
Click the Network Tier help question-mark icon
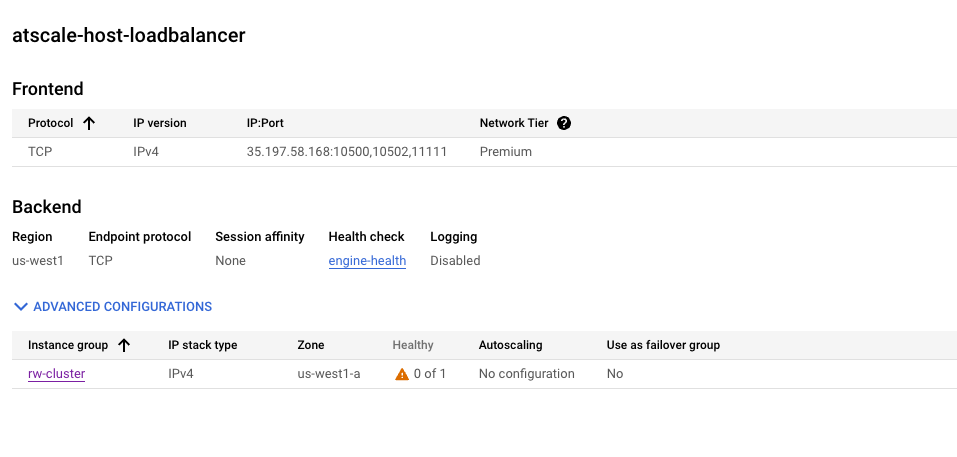point(565,123)
